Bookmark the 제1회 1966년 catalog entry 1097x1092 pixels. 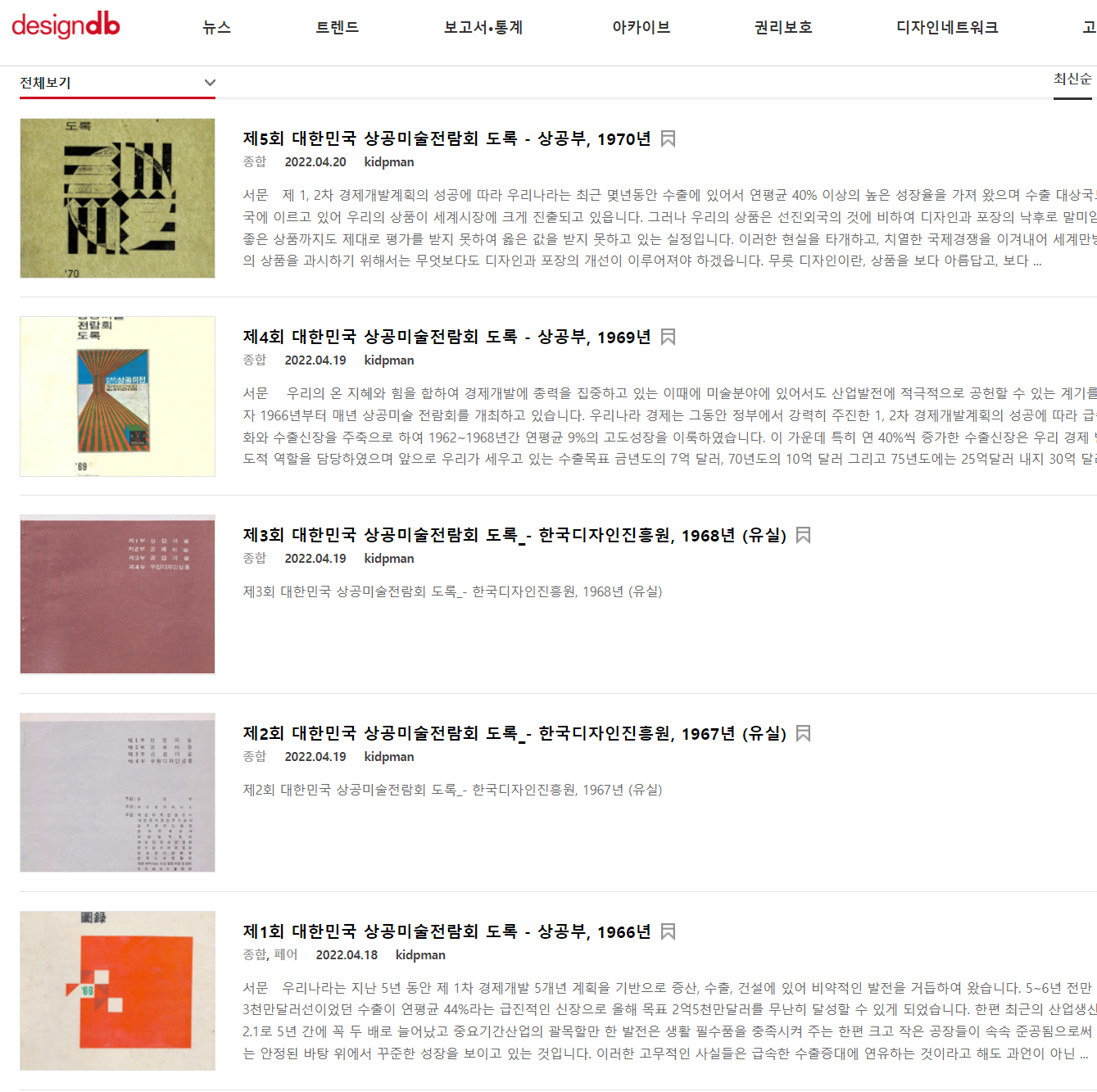click(668, 931)
